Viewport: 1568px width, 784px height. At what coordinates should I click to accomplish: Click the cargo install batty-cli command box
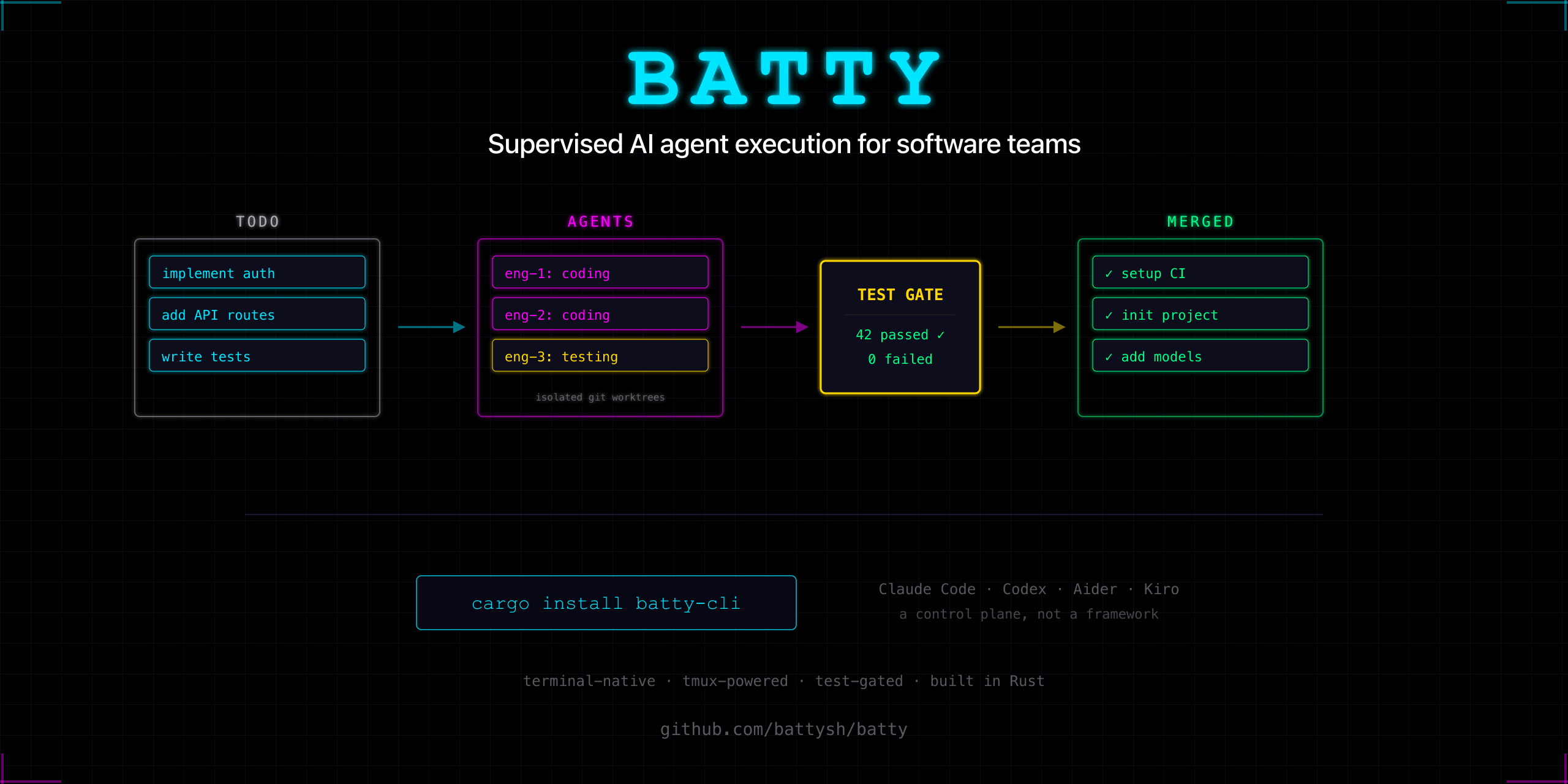[x=606, y=603]
